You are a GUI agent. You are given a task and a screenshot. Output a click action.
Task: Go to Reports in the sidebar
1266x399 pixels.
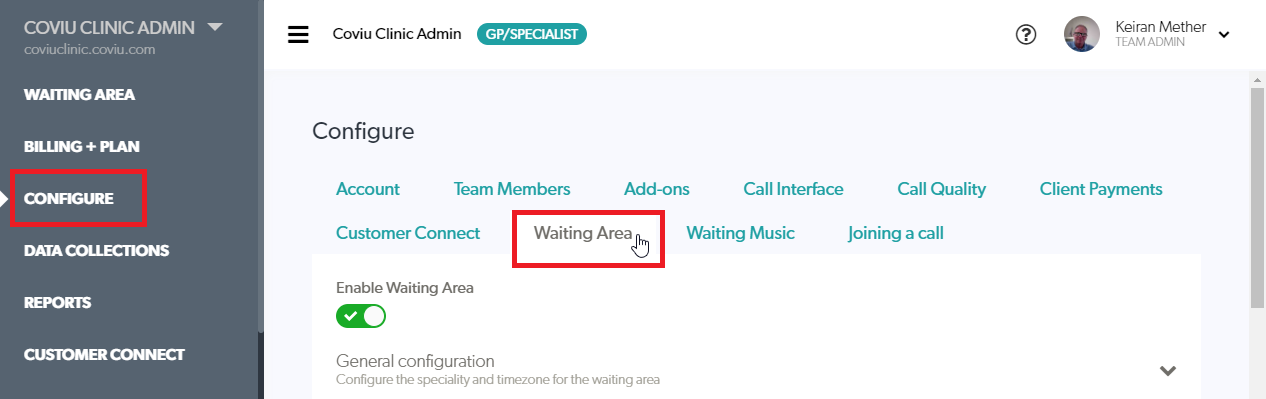pos(58,302)
